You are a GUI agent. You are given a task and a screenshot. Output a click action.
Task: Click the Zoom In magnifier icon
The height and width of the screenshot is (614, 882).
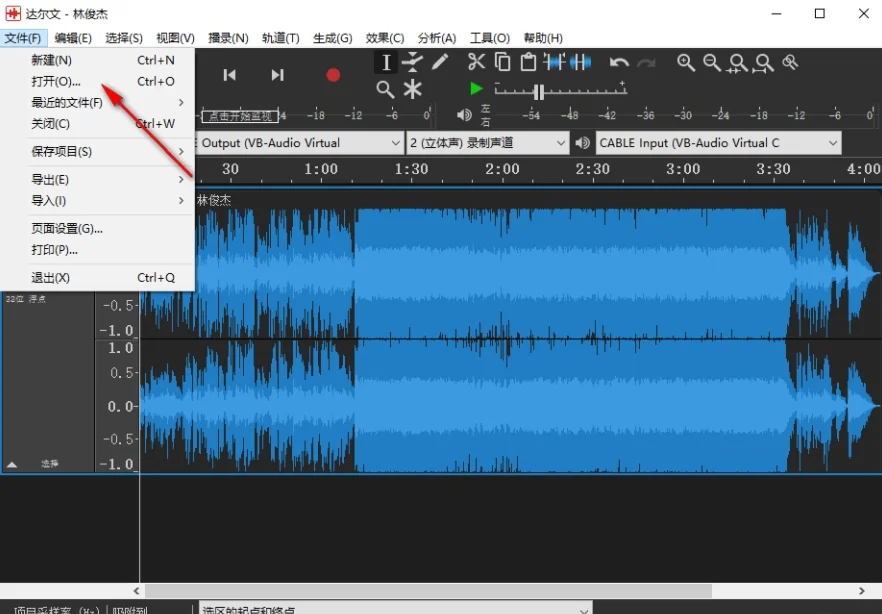[x=686, y=62]
